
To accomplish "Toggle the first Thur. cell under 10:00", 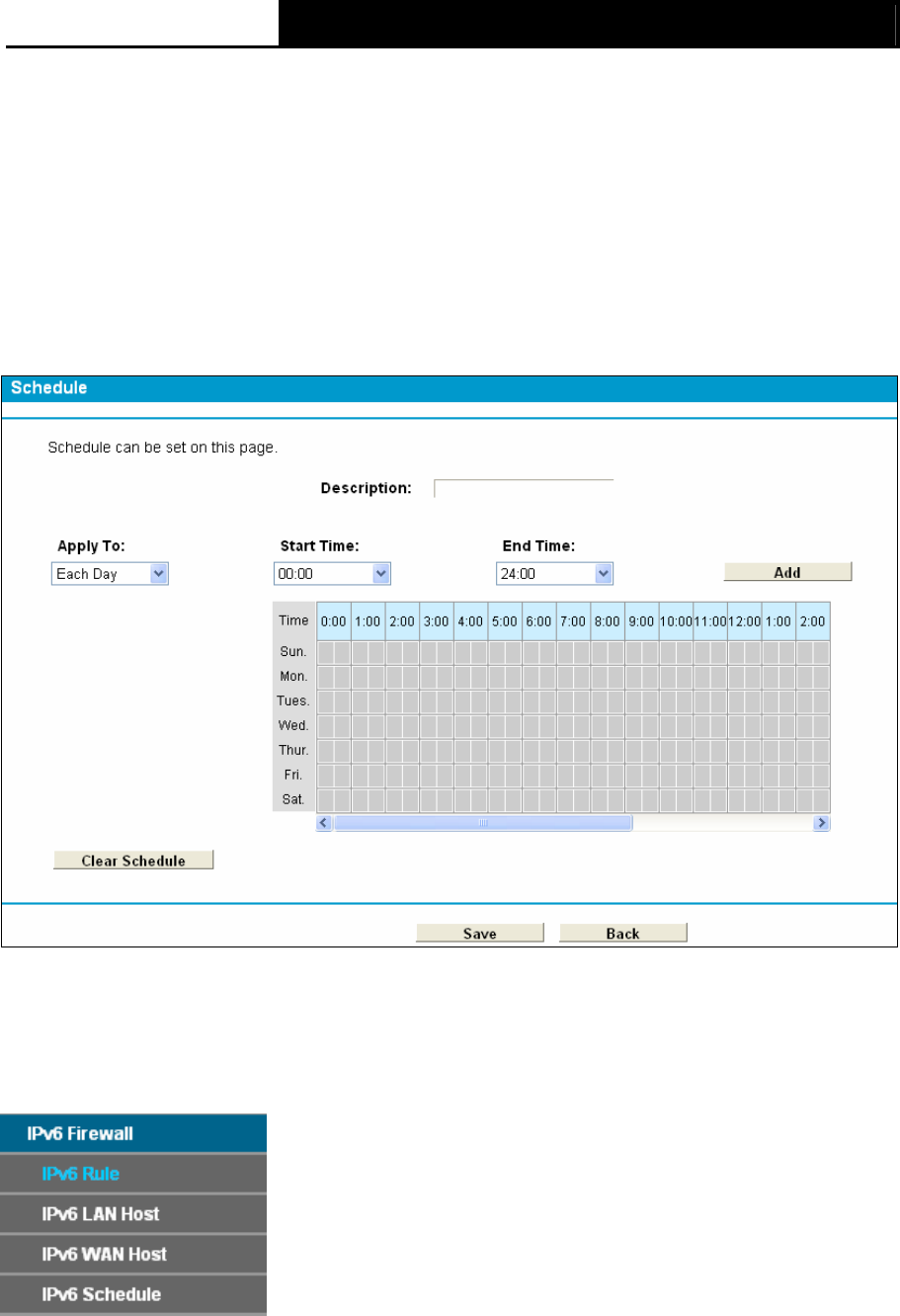I will tap(668, 751).
